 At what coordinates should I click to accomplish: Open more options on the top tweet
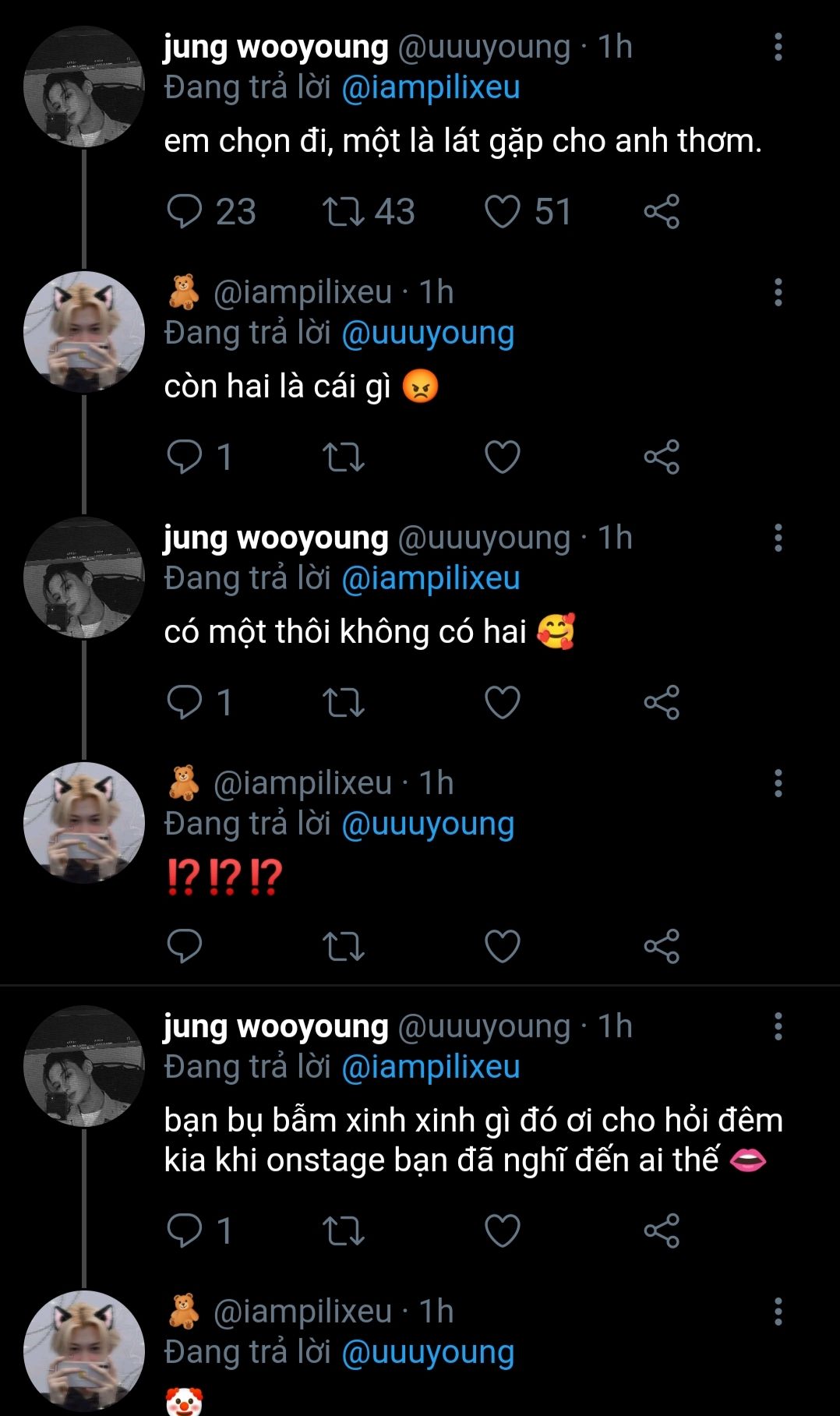778,48
